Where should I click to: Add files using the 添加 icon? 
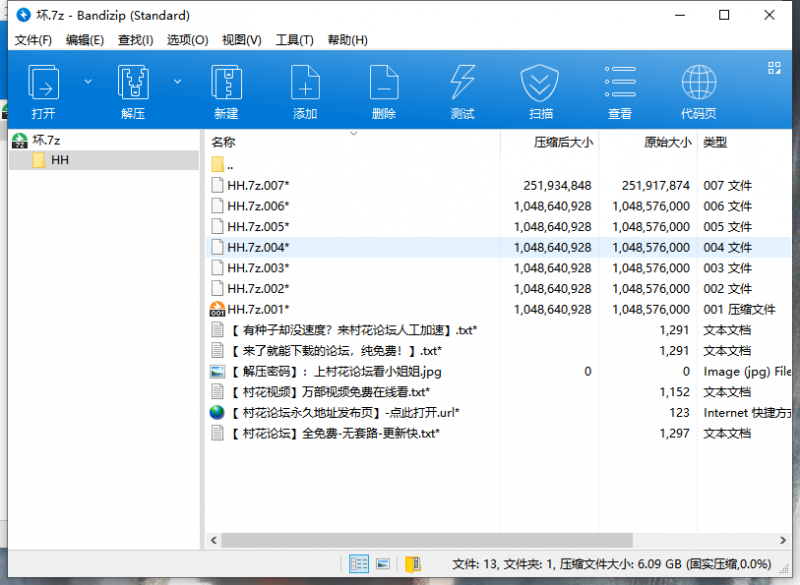[305, 90]
